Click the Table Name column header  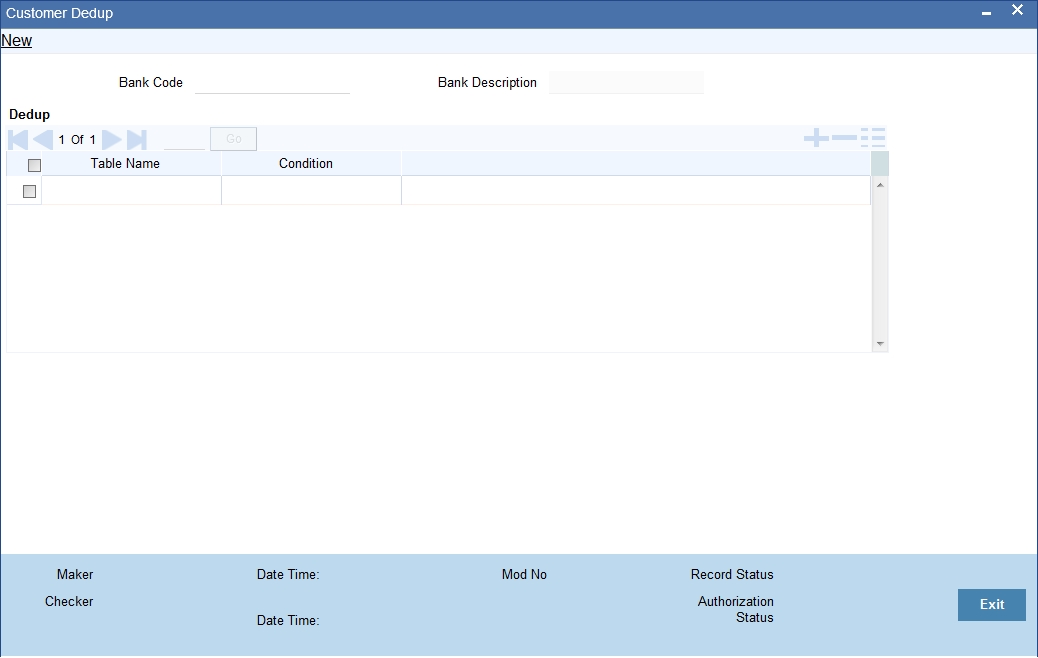(125, 164)
